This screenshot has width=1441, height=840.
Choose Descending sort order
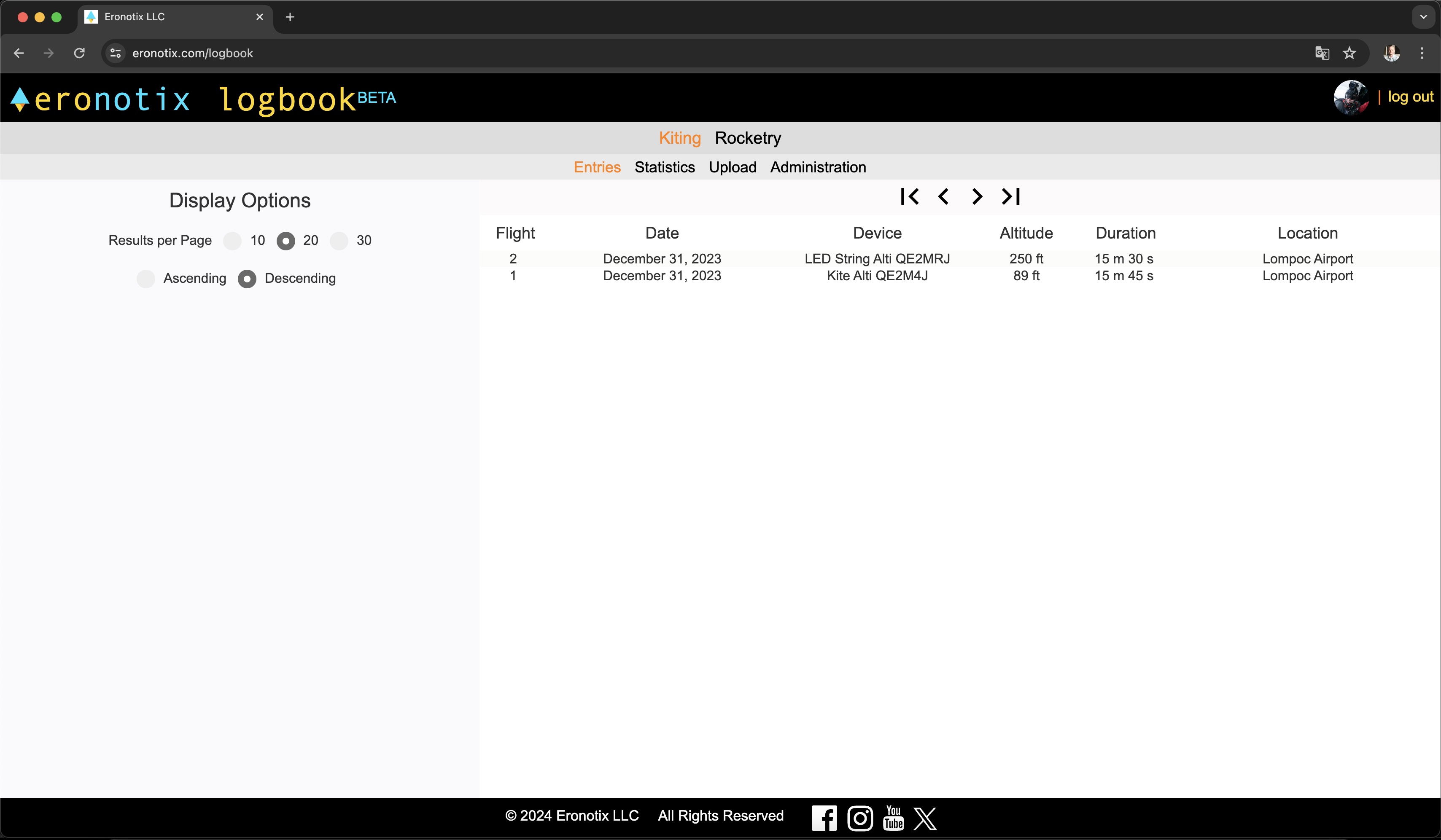click(x=247, y=279)
